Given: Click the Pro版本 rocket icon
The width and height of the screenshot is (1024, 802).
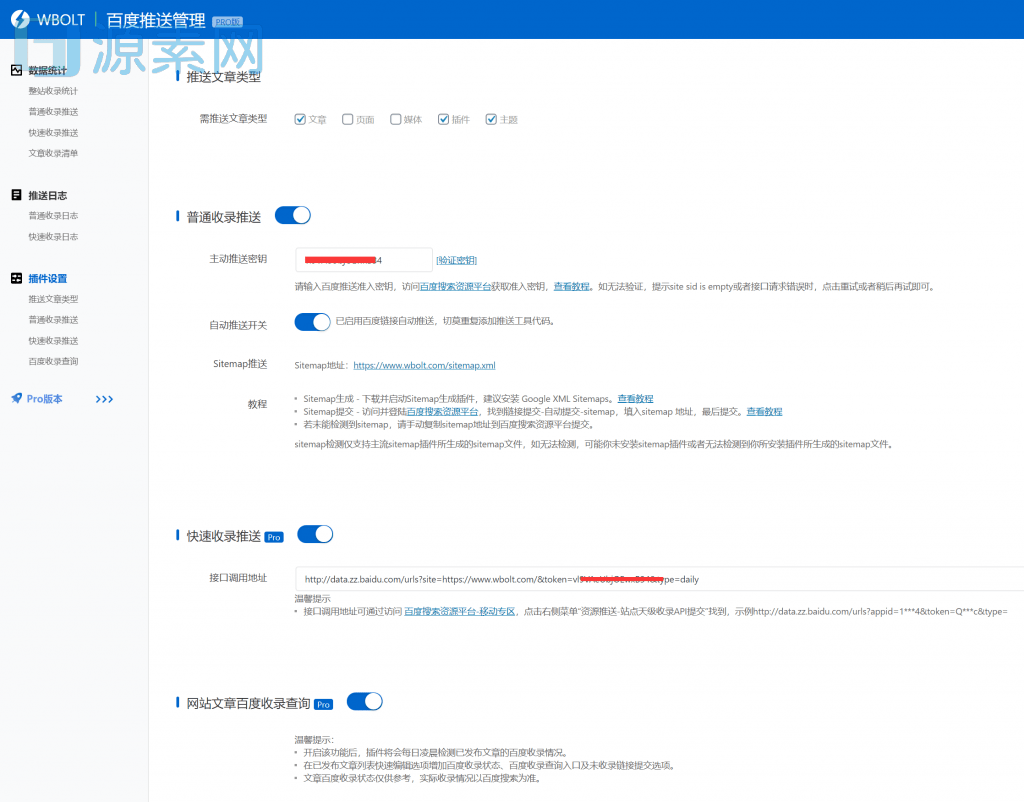Looking at the screenshot, I should 16,398.
